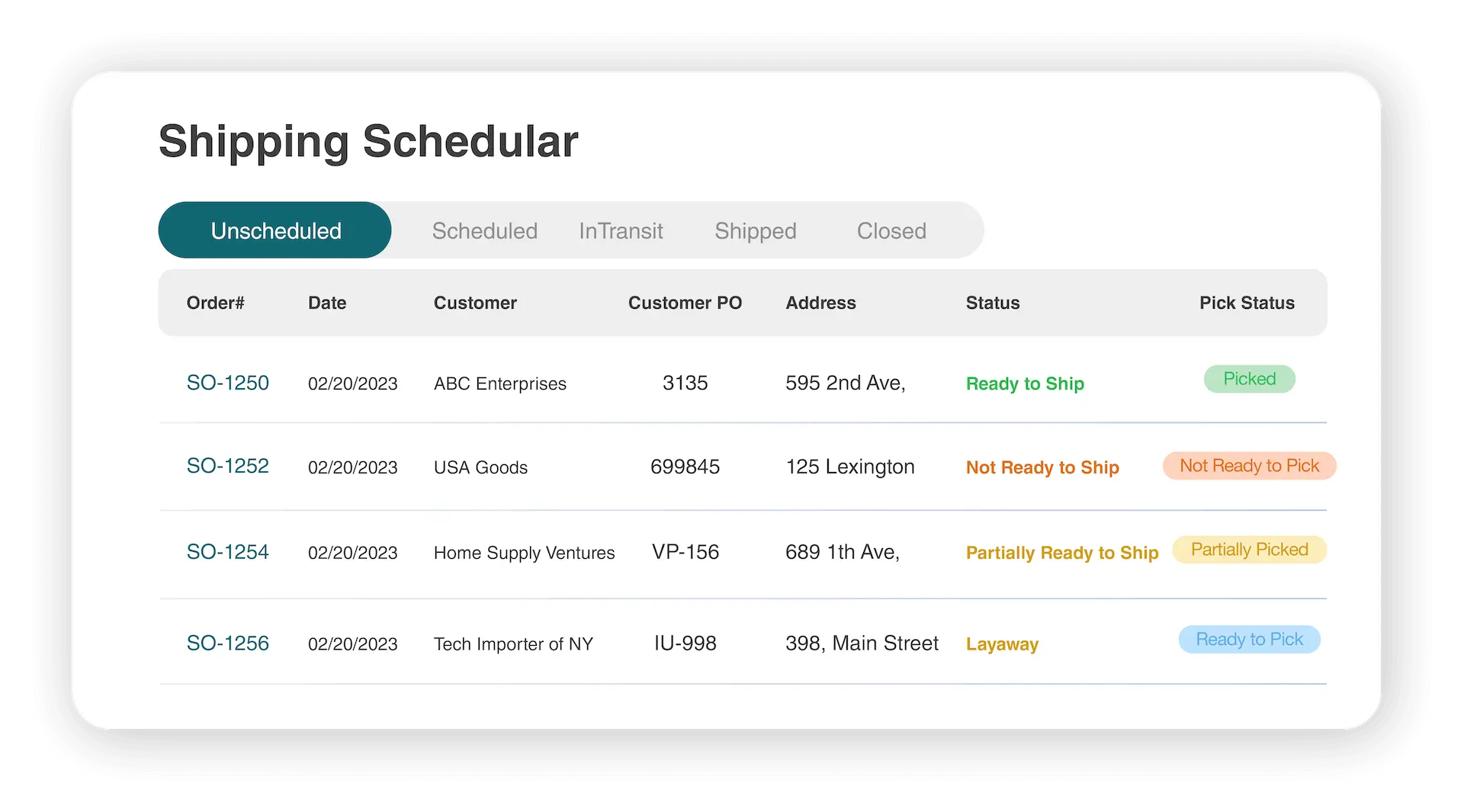Open order SO-1250 link
Image resolution: width=1464 pixels, height=812 pixels.
pyautogui.click(x=228, y=383)
